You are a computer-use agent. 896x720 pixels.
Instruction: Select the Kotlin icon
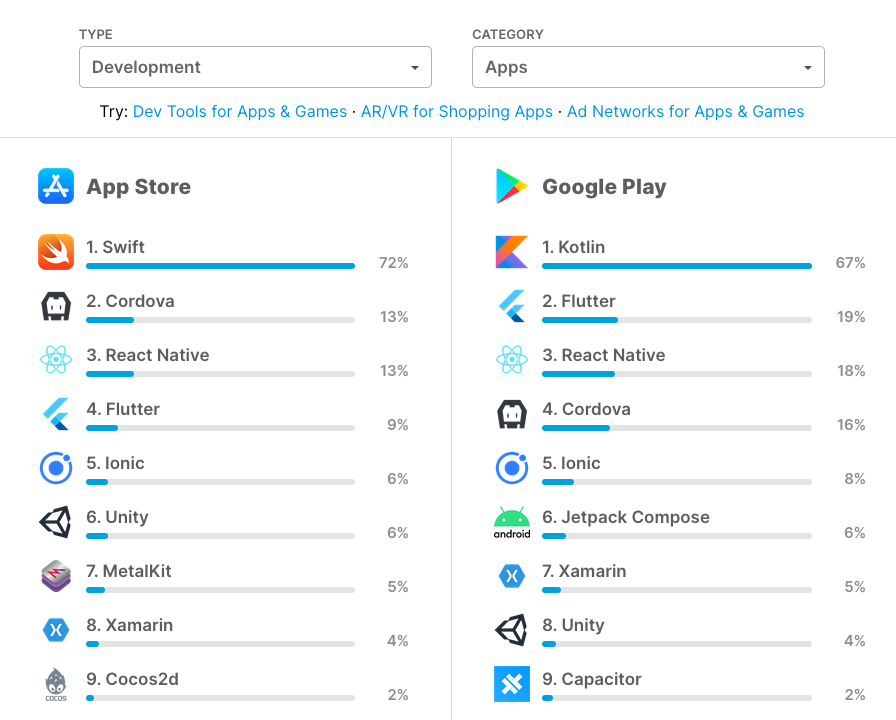click(512, 252)
